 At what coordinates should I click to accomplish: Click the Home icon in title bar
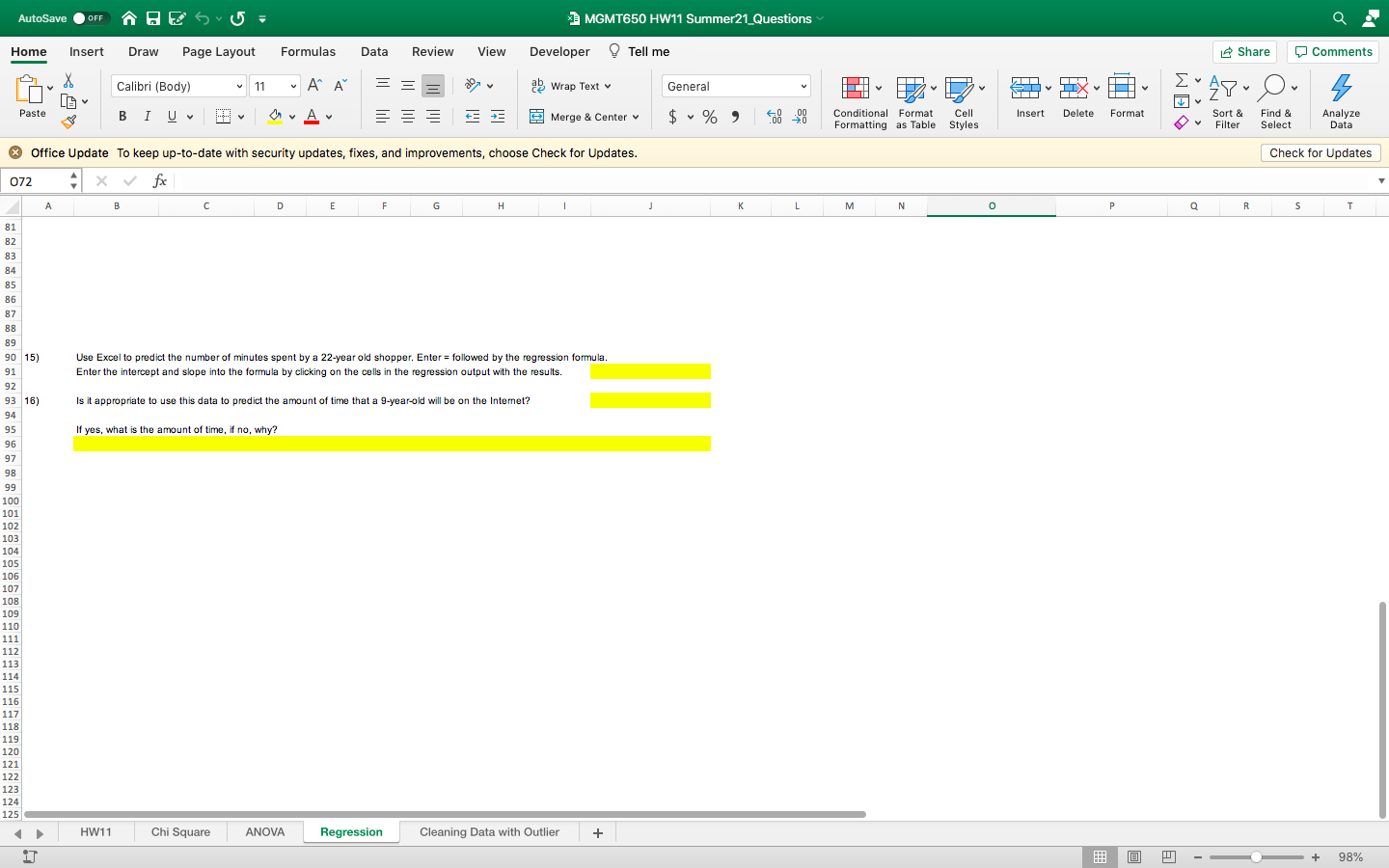coord(129,18)
